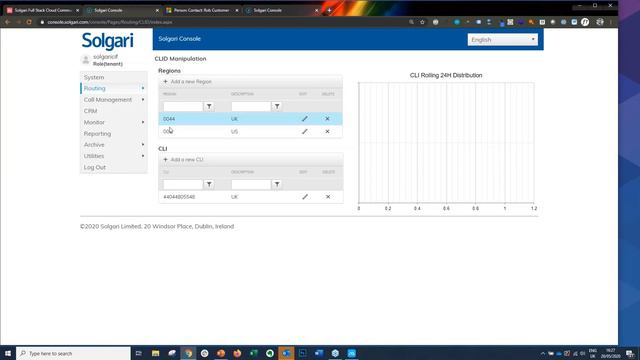Open Monitor in the sidebar
Viewport: 640px width, 360px height.
click(x=94, y=122)
